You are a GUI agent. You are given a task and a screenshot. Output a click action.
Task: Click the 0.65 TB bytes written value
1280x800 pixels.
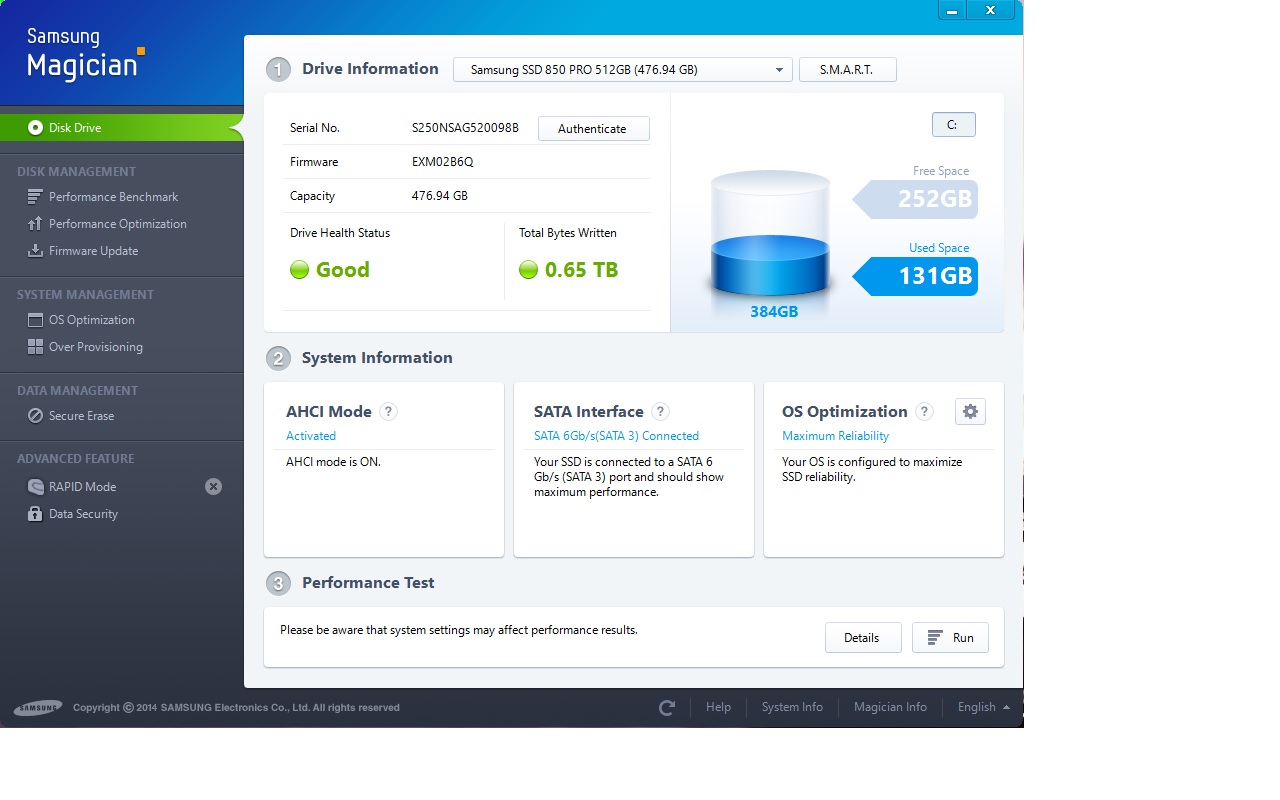coord(581,270)
